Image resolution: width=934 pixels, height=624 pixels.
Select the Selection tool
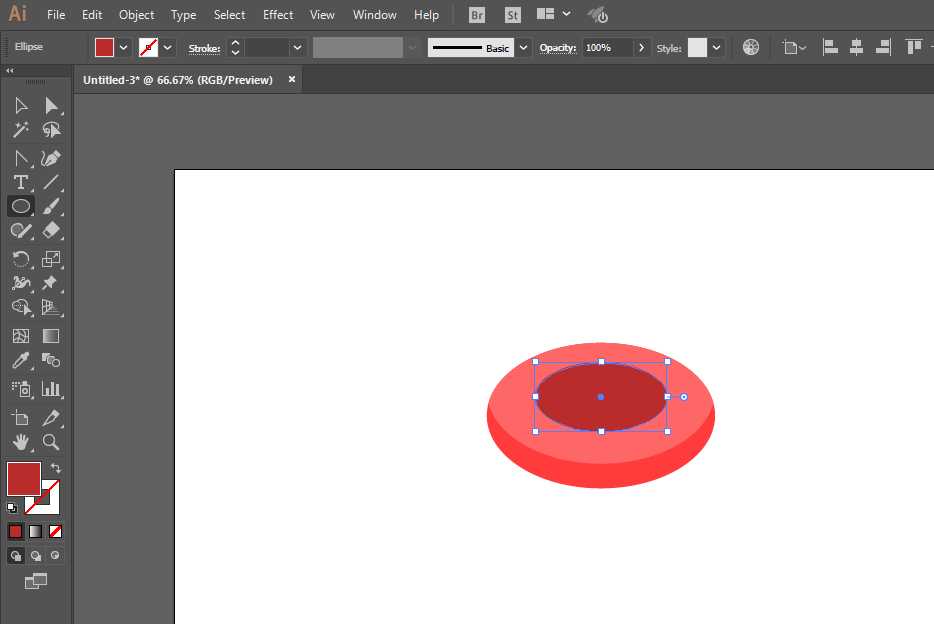point(22,105)
